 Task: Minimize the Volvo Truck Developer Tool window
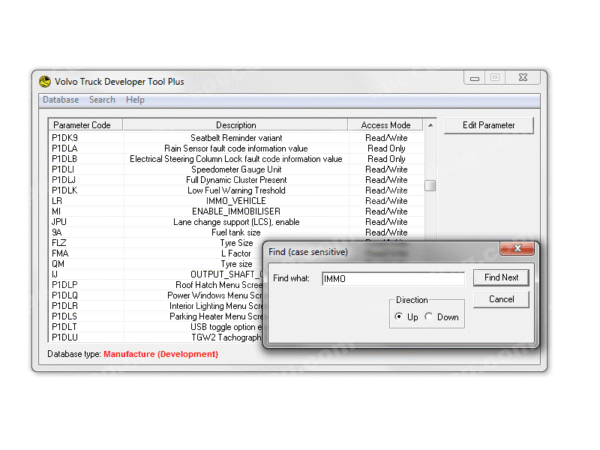[474, 78]
